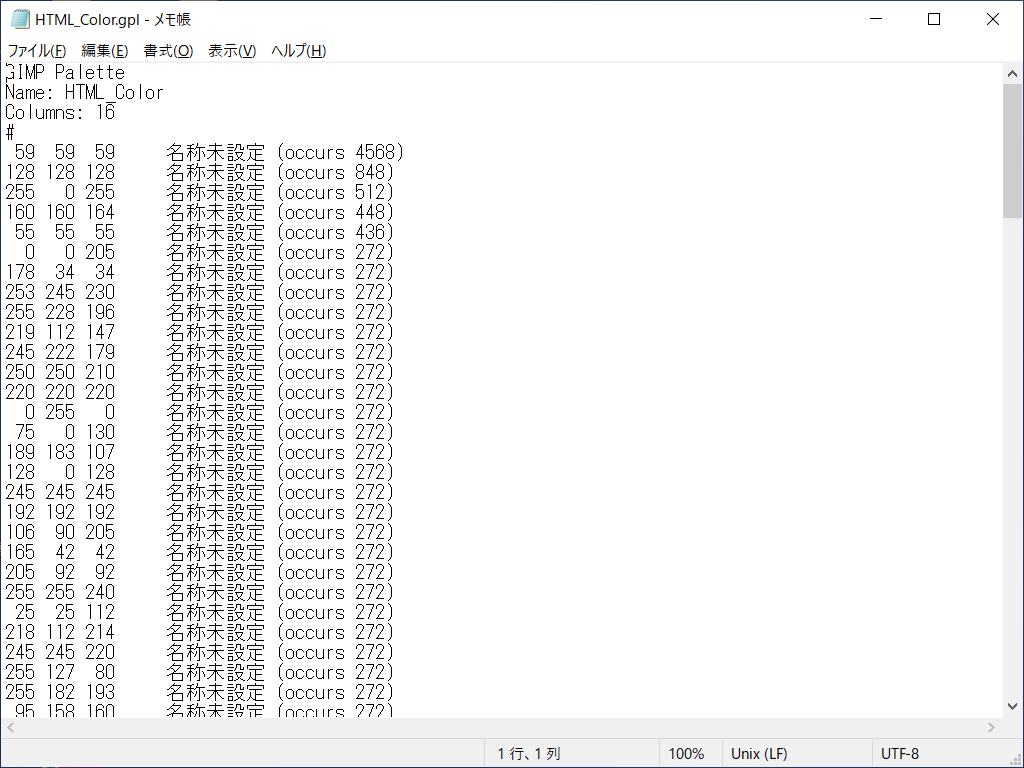This screenshot has width=1024, height=768.
Task: Click the '220 220 220' color row
Action: pyautogui.click(x=200, y=392)
